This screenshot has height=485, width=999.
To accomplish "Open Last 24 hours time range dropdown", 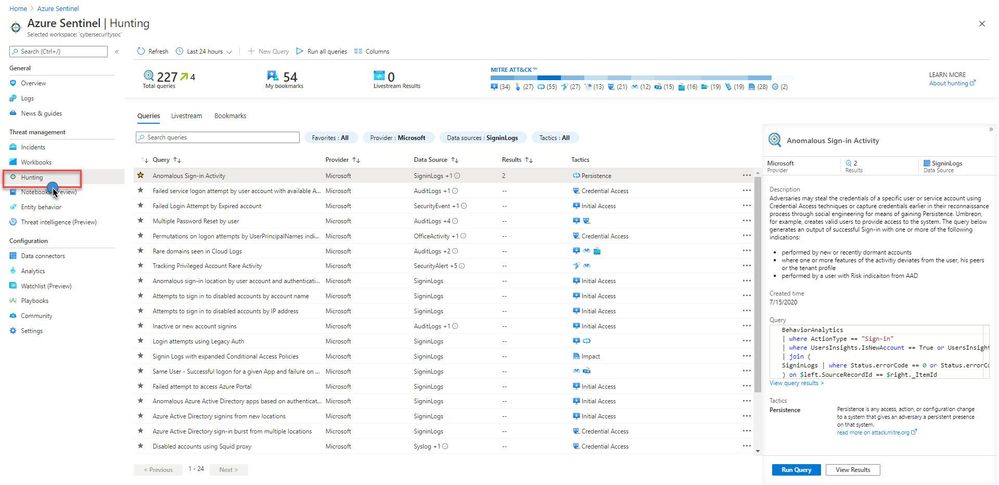I will [x=204, y=52].
